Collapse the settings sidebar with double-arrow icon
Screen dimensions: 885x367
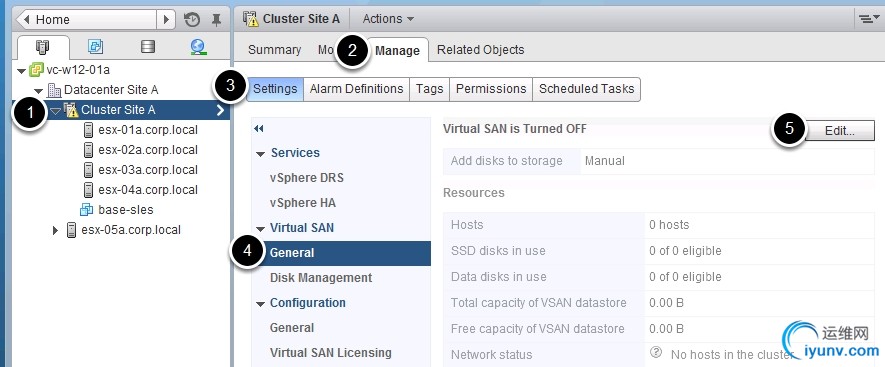click(259, 129)
